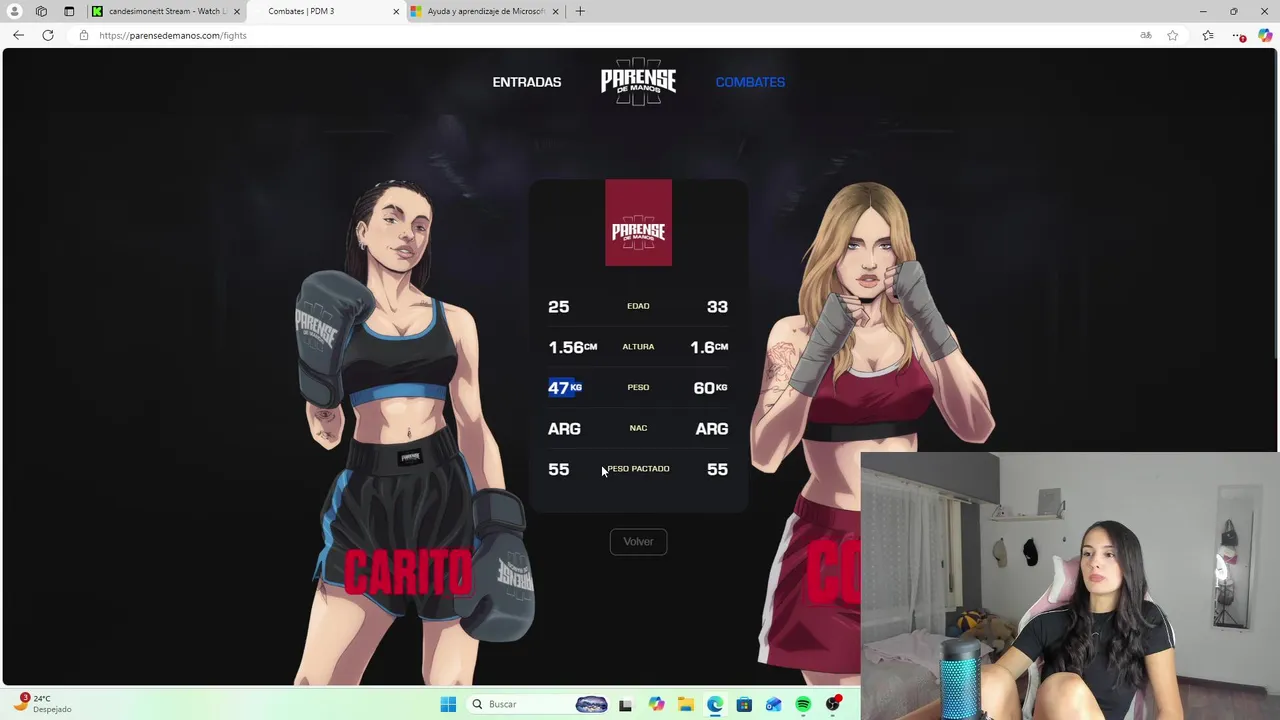
Task: Click the highlighted 47 KG weight value
Action: (564, 388)
